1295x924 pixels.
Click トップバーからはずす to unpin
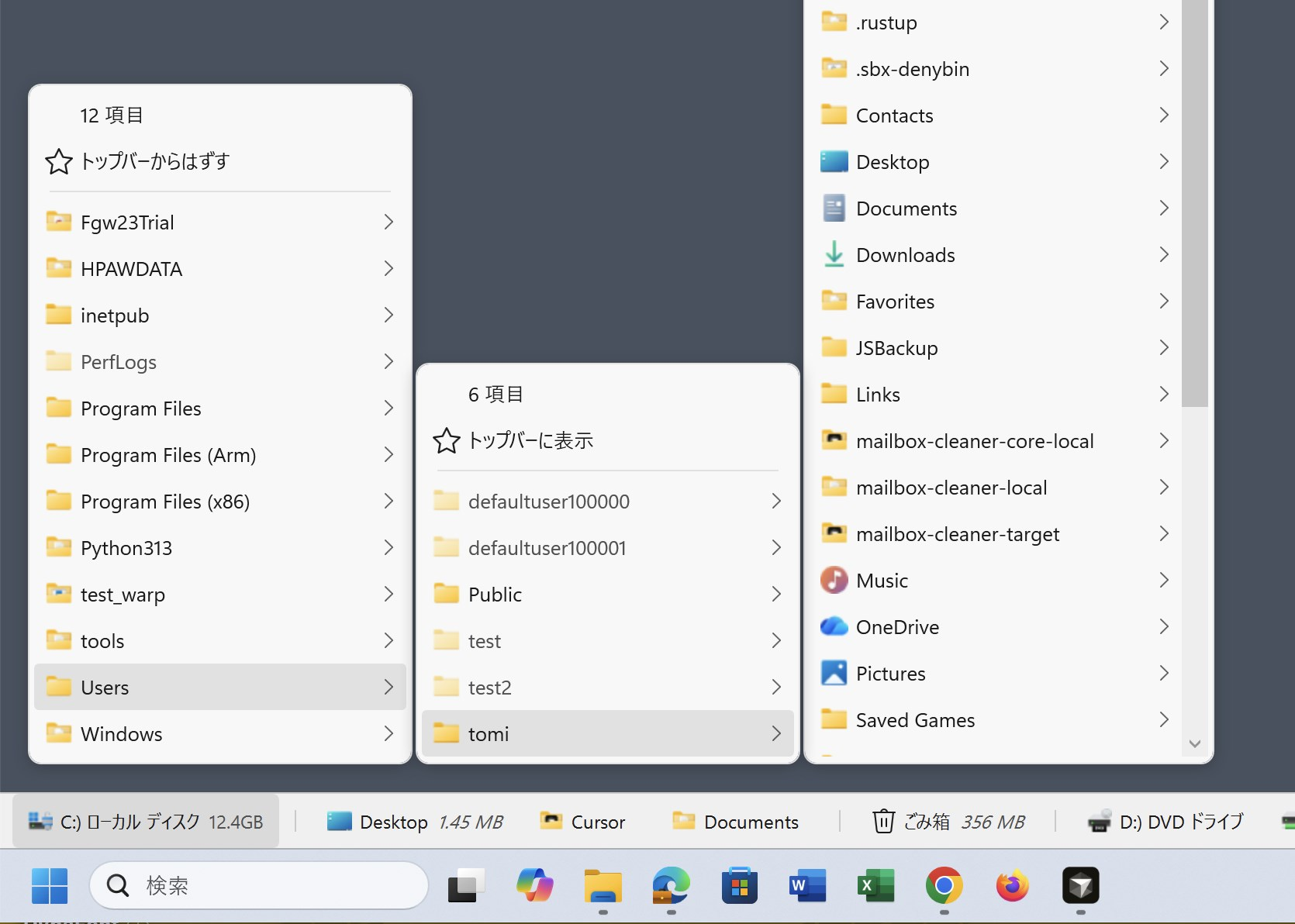220,161
